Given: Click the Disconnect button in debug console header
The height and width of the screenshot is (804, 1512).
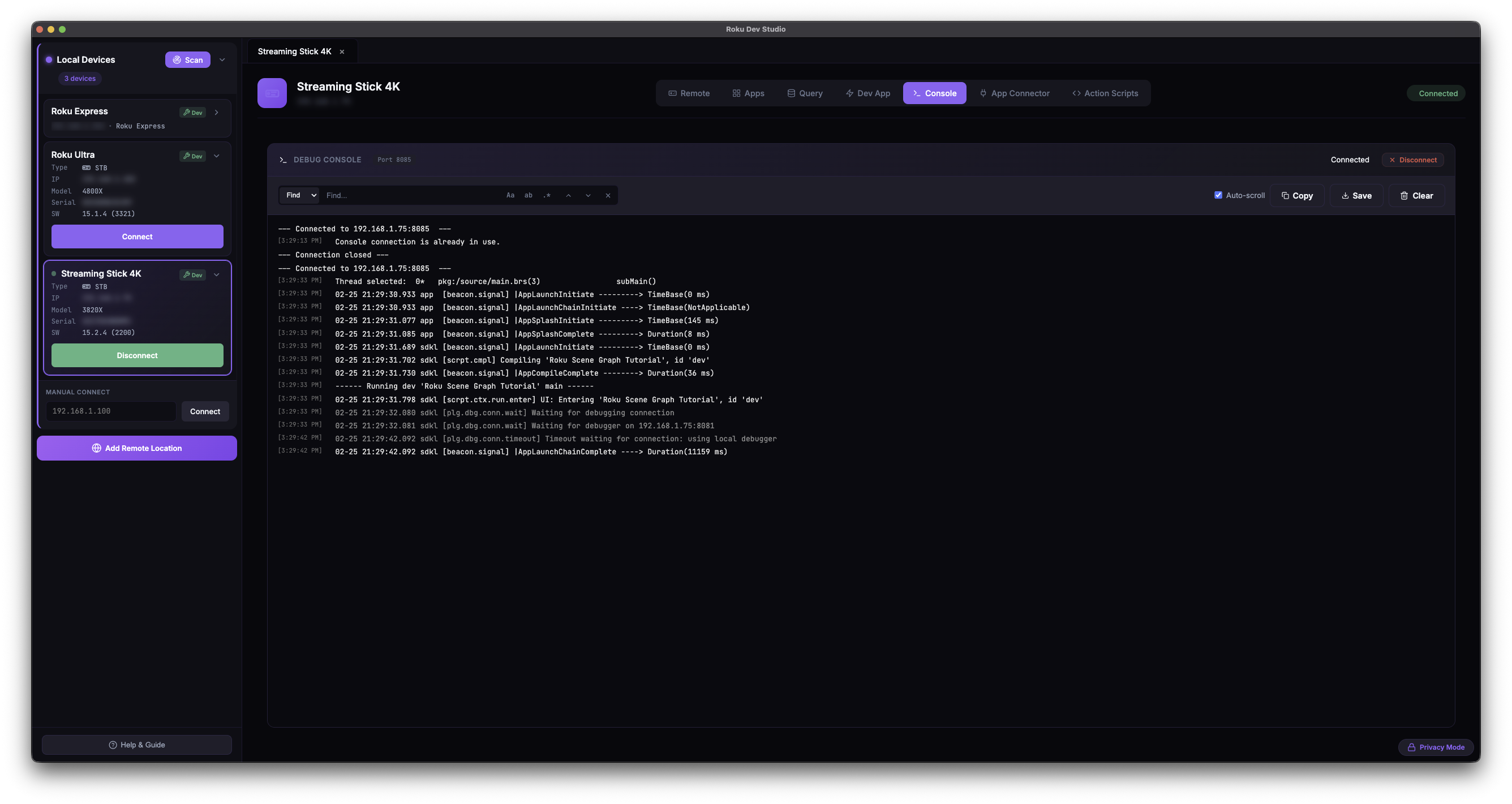Looking at the screenshot, I should click(x=1412, y=160).
